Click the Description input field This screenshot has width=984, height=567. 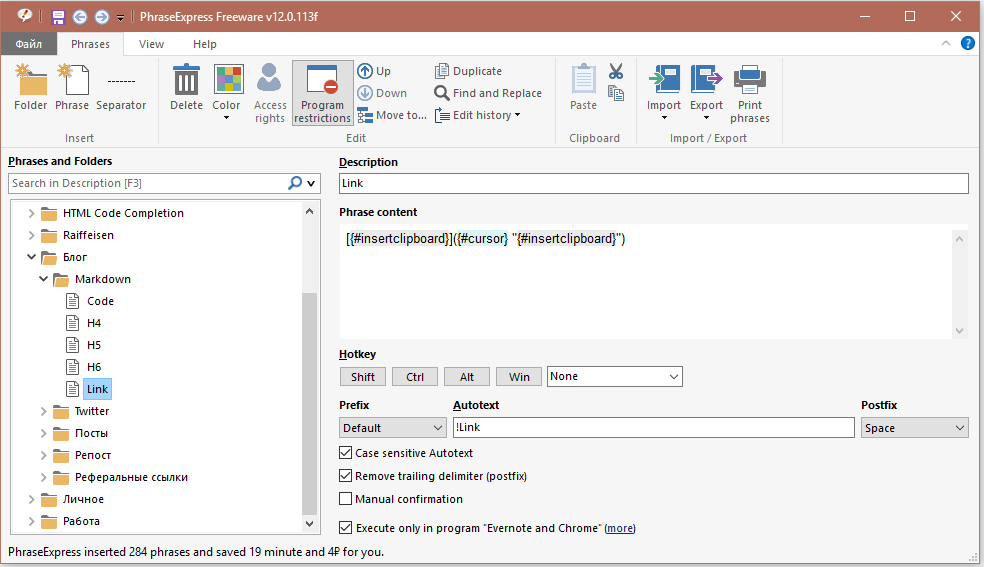click(x=653, y=183)
